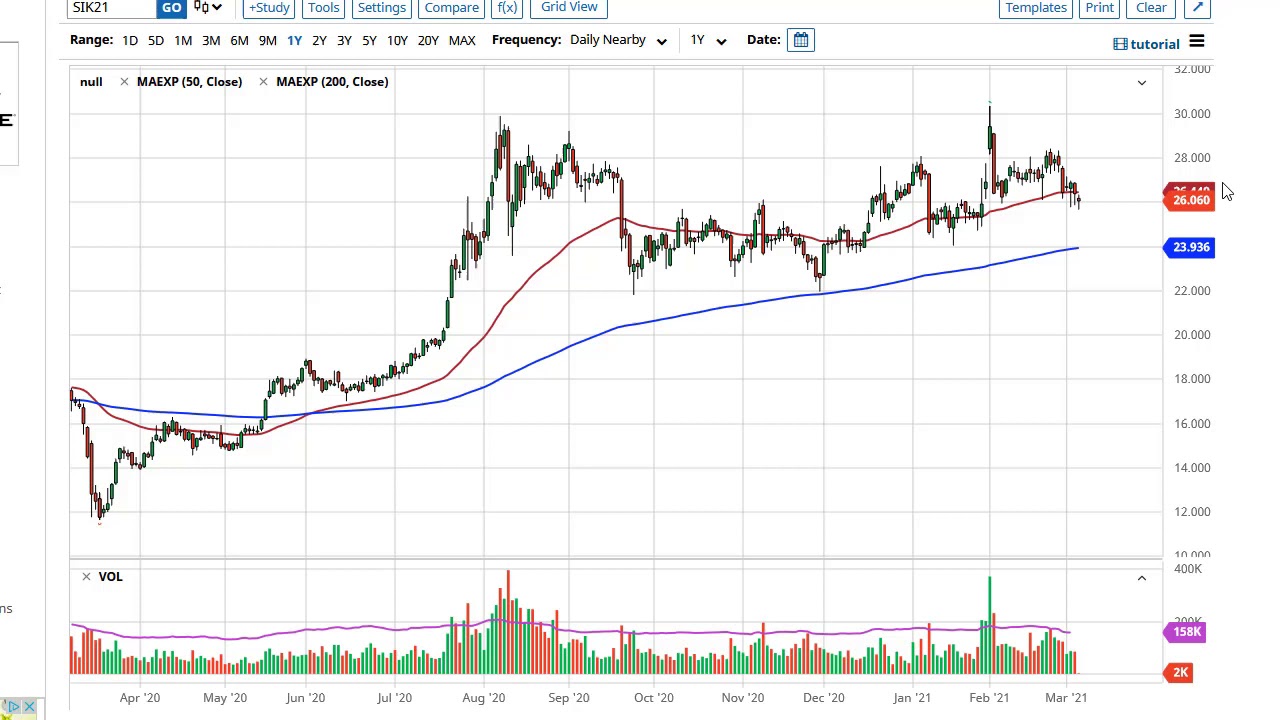Open the Date calendar picker
The height and width of the screenshot is (720, 1280).
[801, 40]
